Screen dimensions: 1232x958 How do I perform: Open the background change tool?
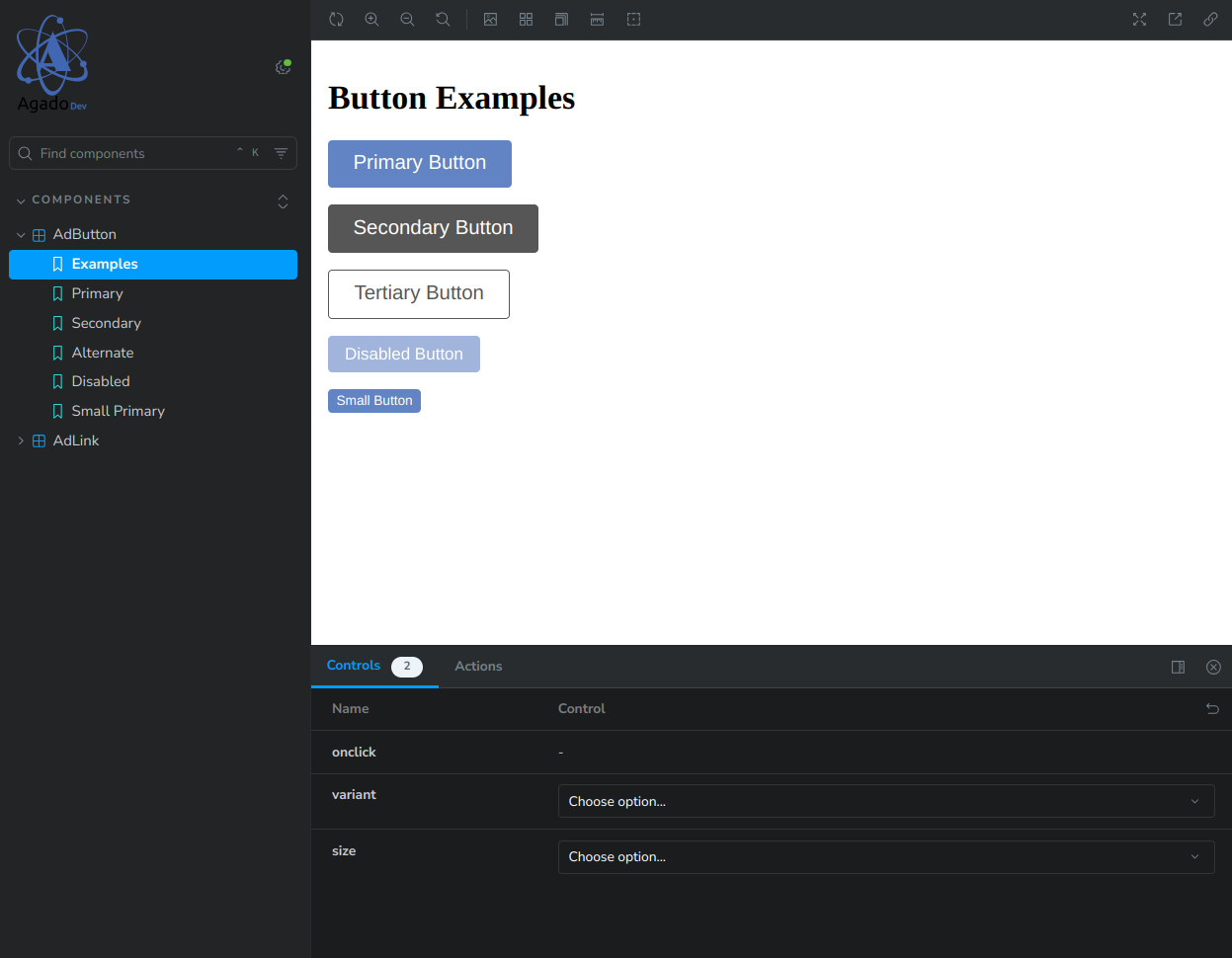(x=490, y=19)
